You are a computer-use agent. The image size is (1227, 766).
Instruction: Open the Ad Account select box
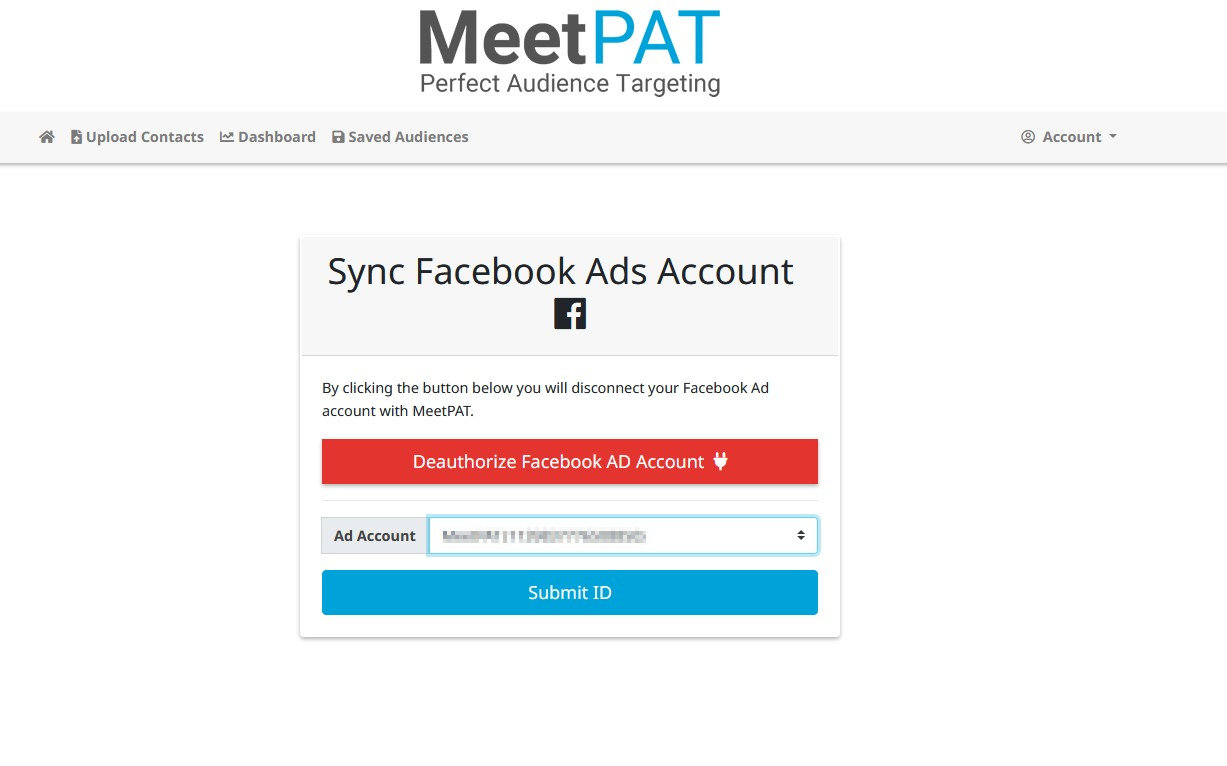(610, 536)
